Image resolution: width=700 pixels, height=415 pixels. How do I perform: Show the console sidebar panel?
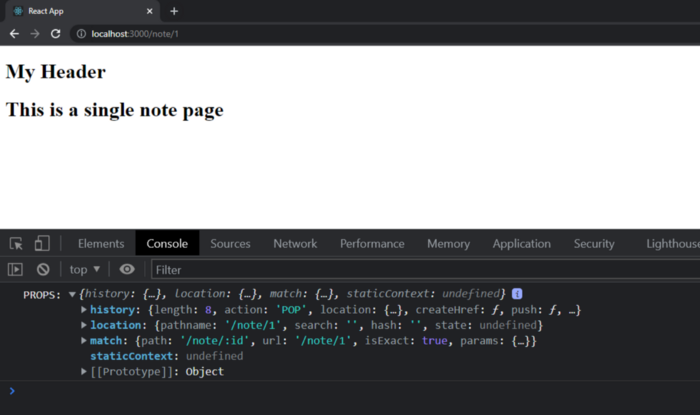[15, 269]
